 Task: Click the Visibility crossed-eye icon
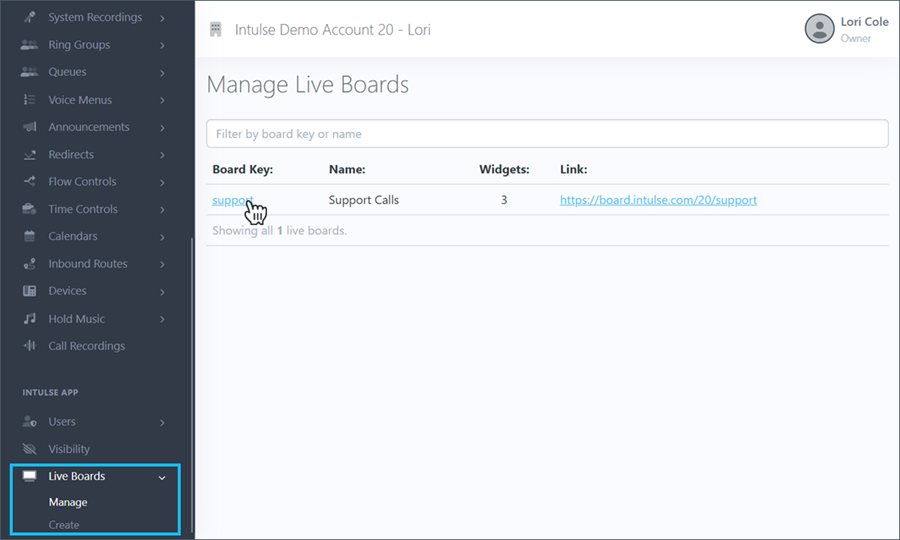tap(29, 449)
